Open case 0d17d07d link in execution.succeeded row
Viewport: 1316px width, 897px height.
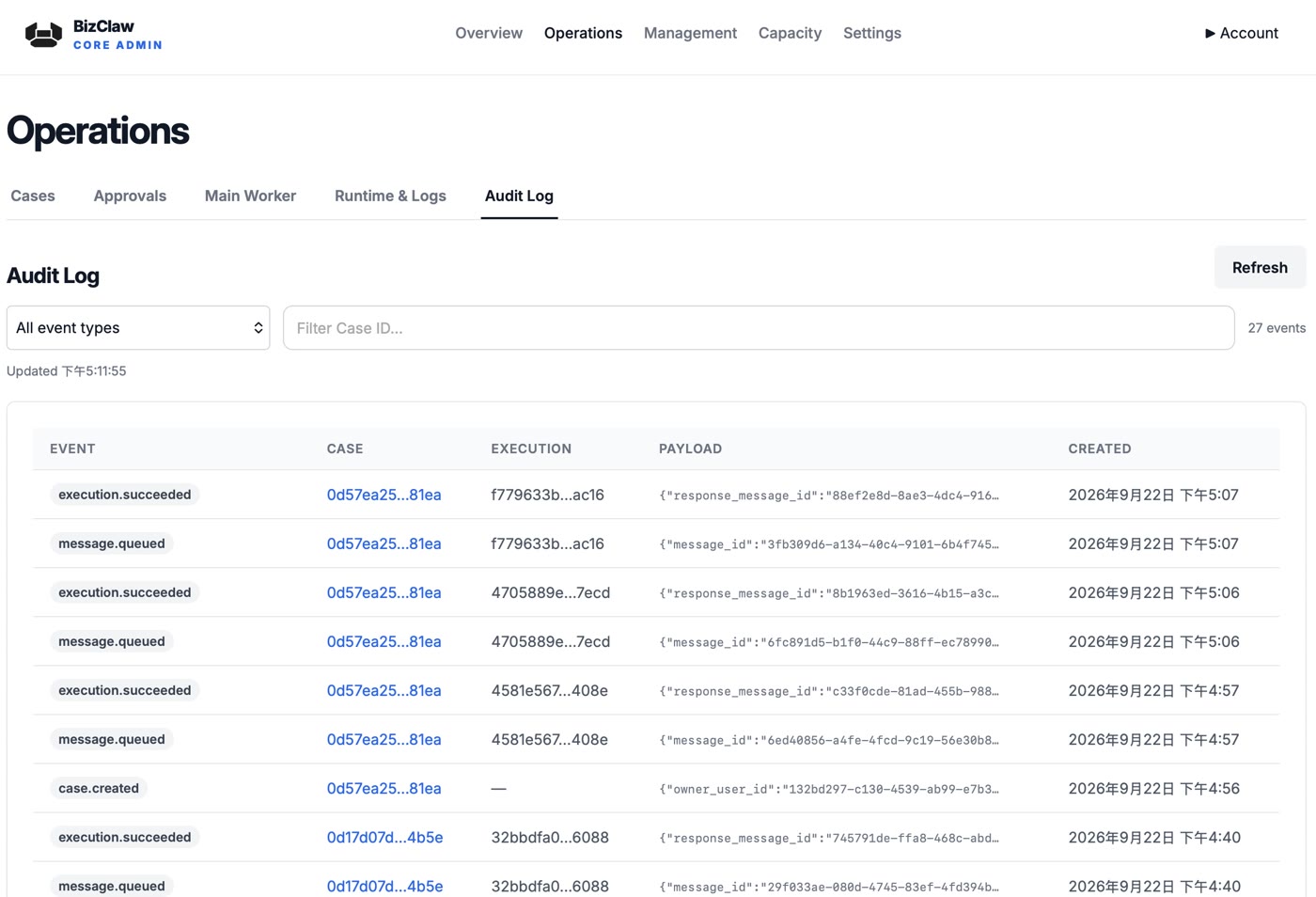[x=384, y=837]
